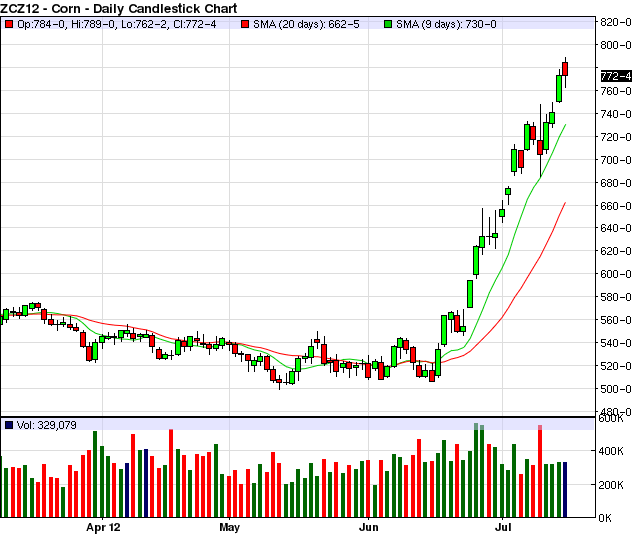
Task: Click the green SMA (9 days) legend square
Action: point(388,24)
